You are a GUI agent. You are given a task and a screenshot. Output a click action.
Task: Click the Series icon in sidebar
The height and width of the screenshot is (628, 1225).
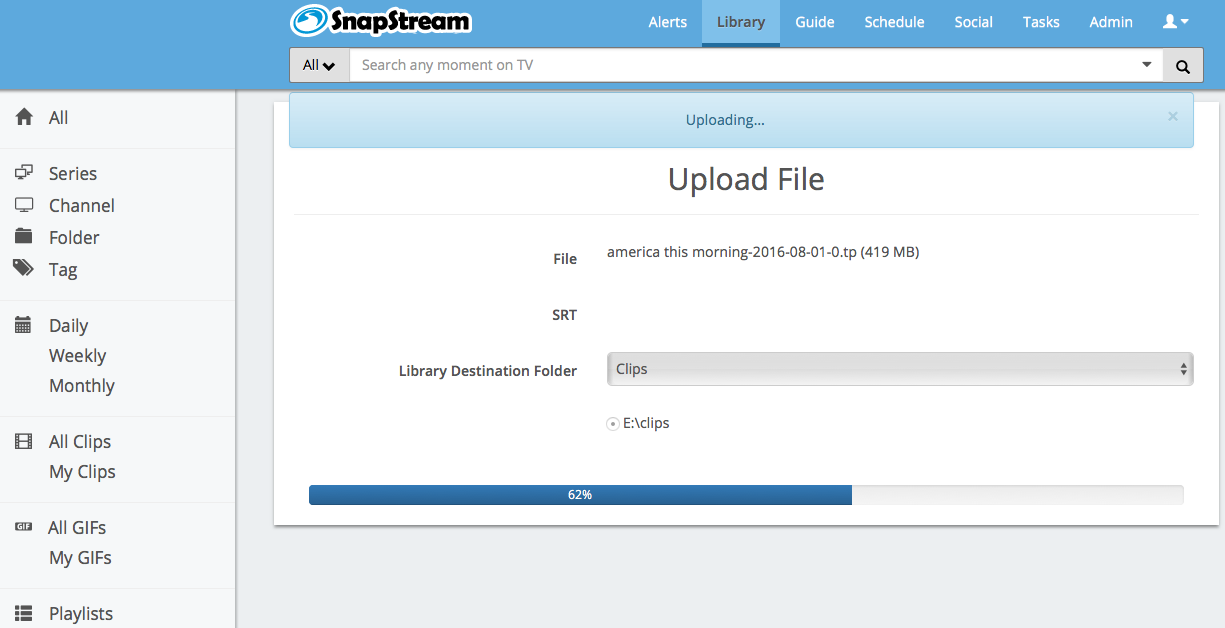[x=24, y=173]
